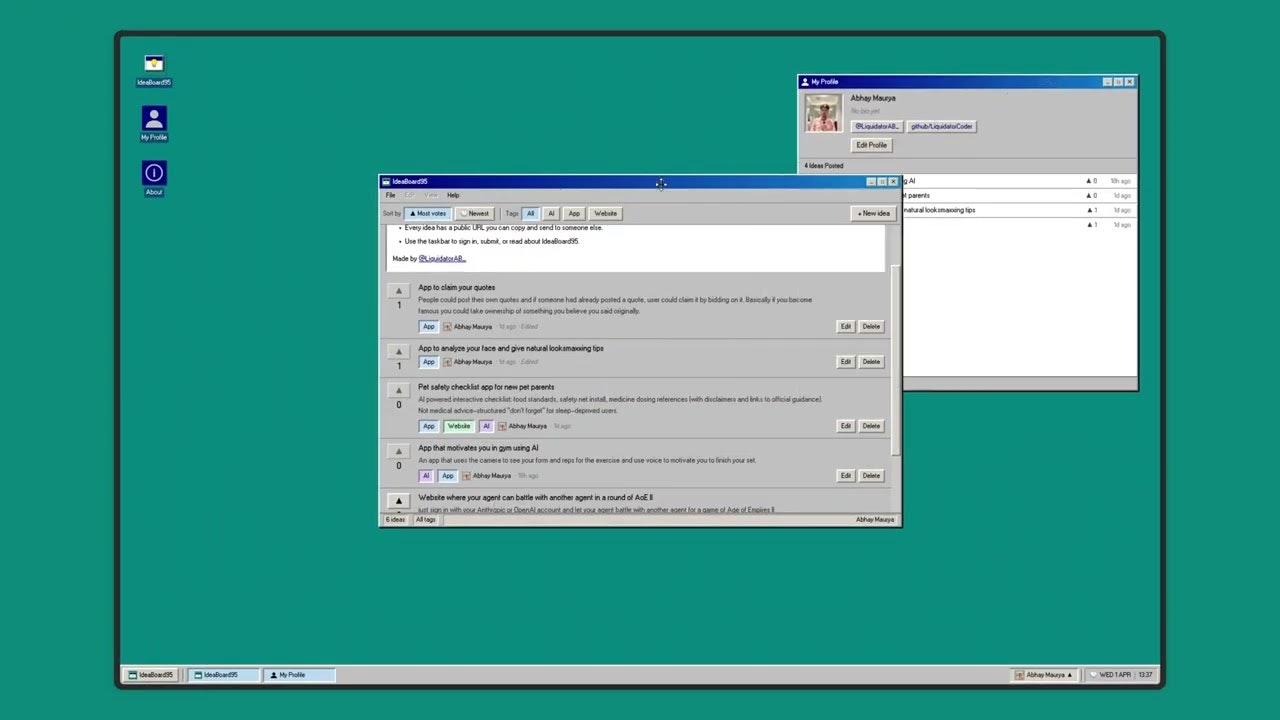Open the All tags filter dropdown
This screenshot has width=1280, height=720.
(x=425, y=519)
